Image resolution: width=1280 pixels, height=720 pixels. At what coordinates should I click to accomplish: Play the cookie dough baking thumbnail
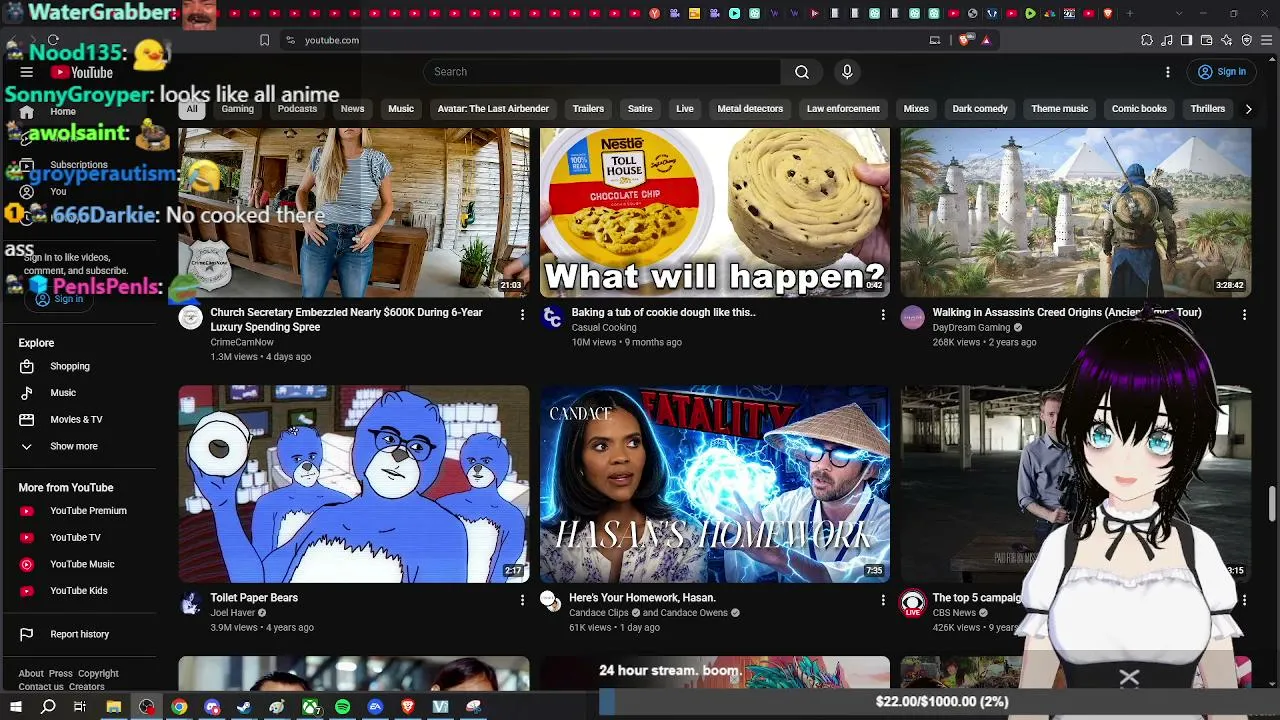715,212
